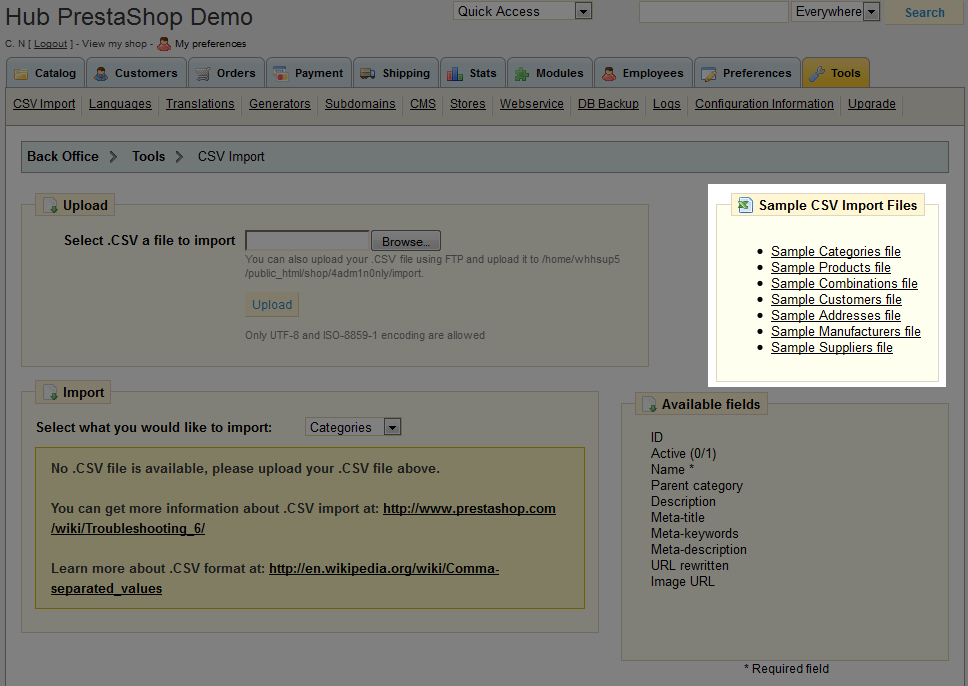The image size is (968, 686).
Task: Click the top search text field
Action: [x=713, y=12]
